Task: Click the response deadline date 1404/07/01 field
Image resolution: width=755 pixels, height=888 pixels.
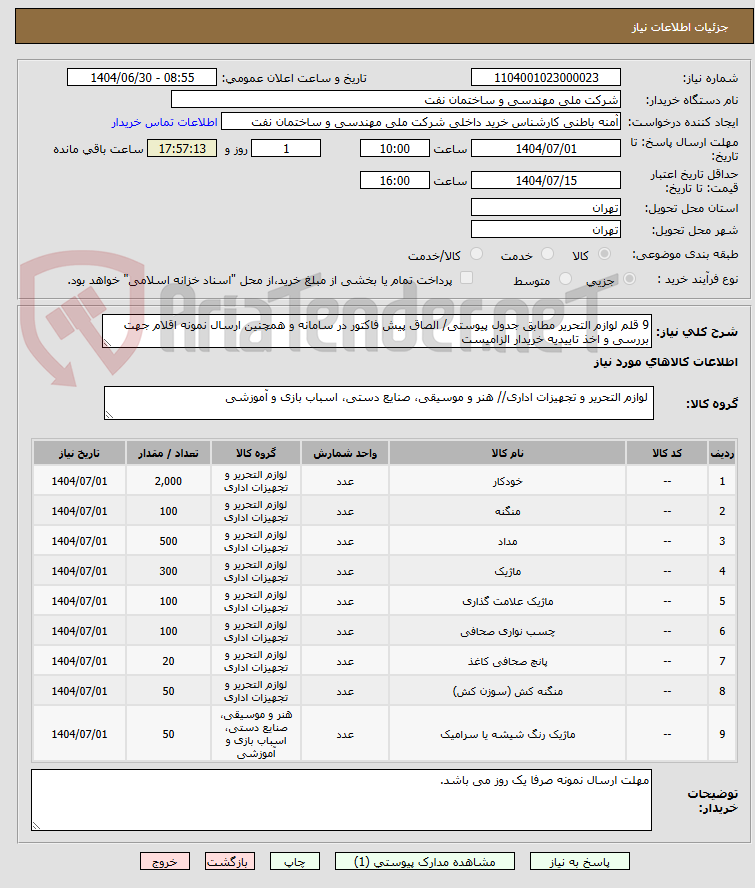Action: tap(545, 148)
